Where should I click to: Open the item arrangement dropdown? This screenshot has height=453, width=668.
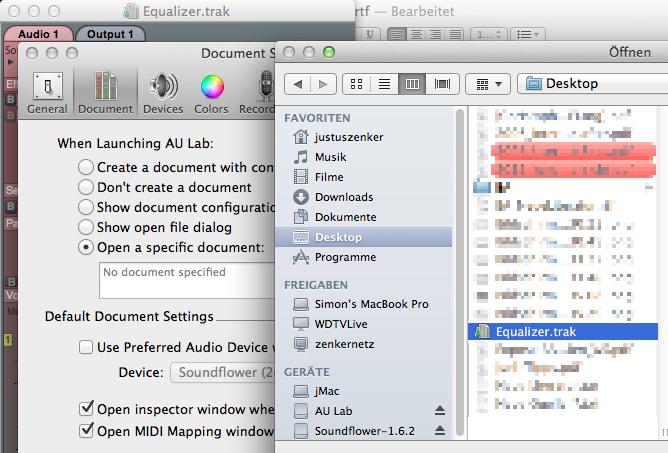click(488, 84)
